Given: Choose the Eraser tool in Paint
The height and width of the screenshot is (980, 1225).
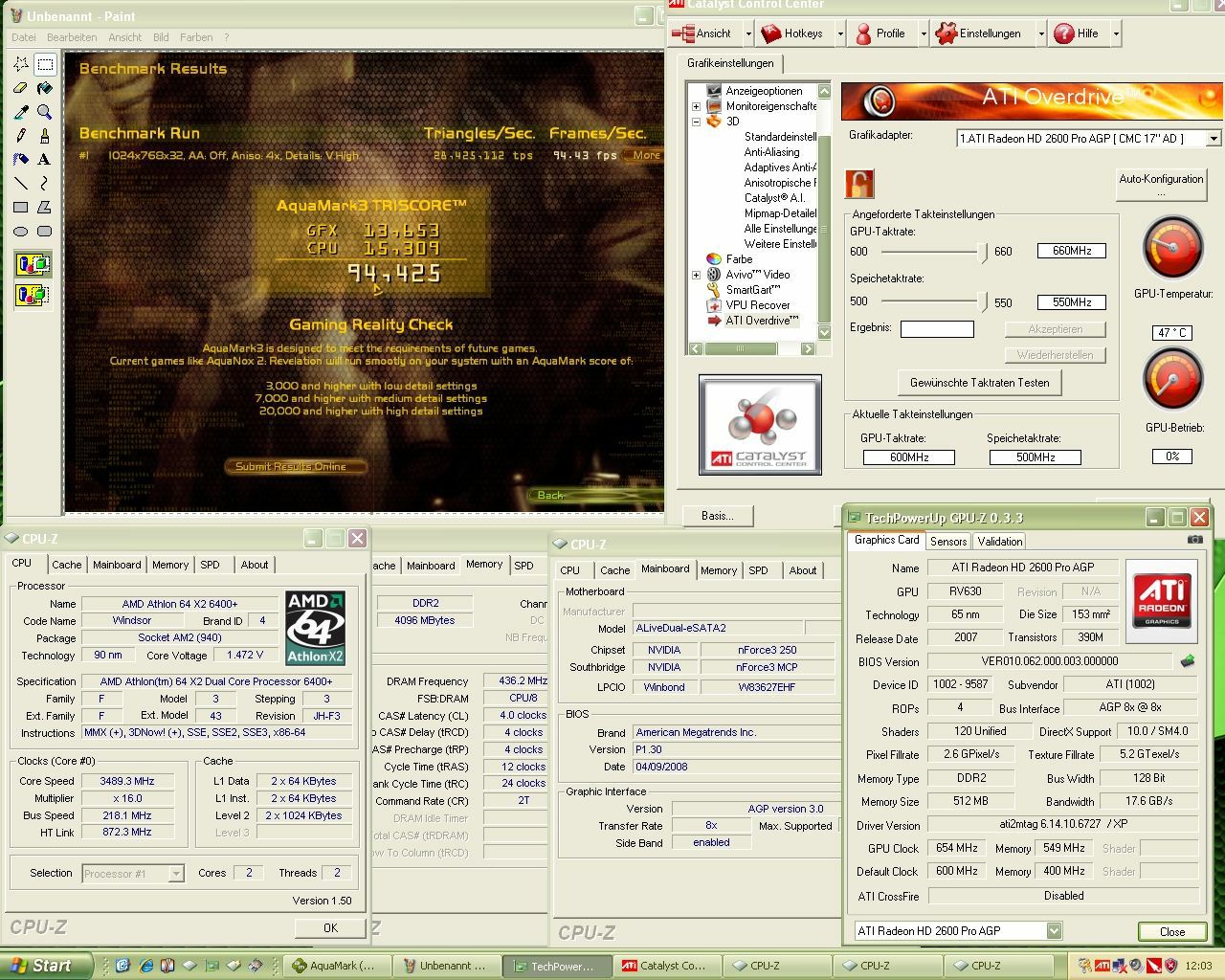Looking at the screenshot, I should pos(21,88).
